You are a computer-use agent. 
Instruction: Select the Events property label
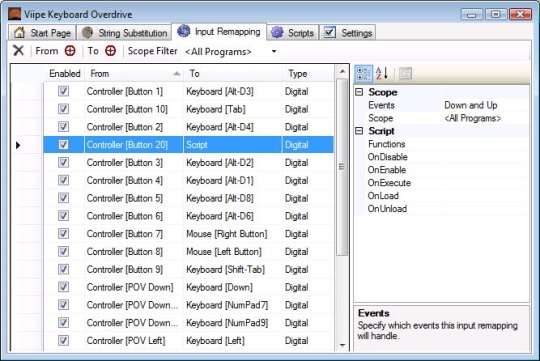(381, 105)
